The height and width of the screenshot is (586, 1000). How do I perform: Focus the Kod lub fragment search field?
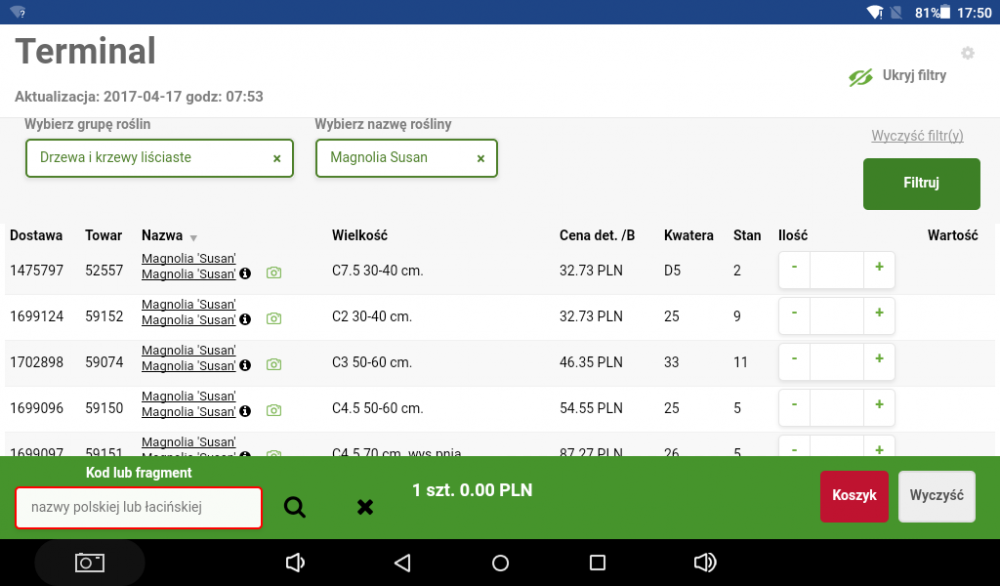(138, 508)
